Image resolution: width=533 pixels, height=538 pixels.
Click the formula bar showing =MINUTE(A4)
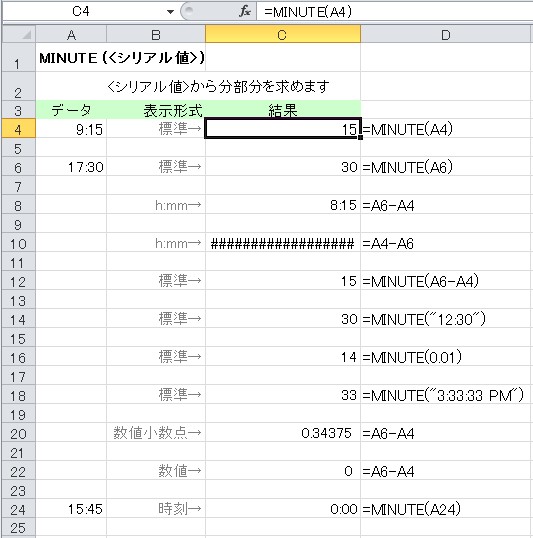[x=395, y=12]
